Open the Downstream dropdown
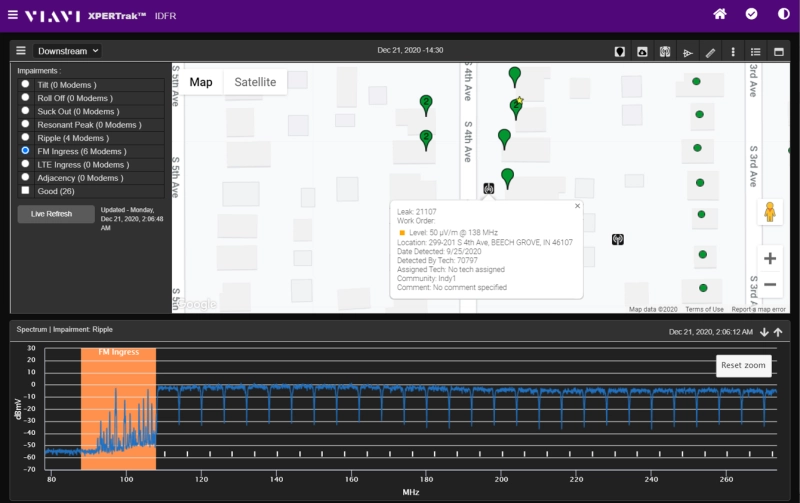Viewport: 800px width, 503px height. click(67, 50)
